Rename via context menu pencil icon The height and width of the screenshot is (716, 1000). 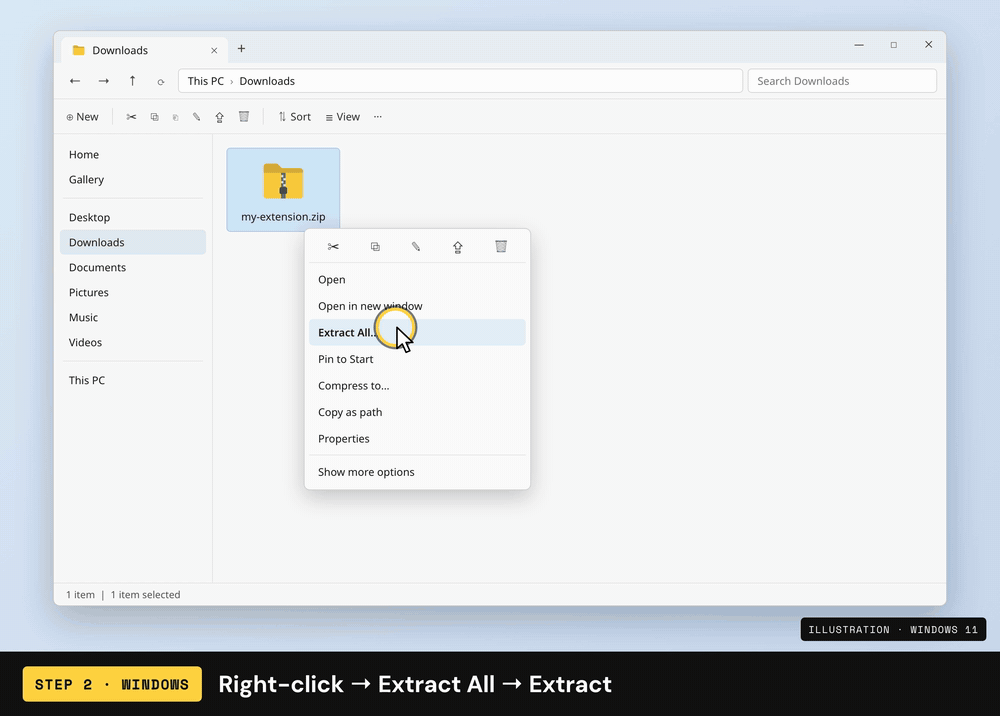416,247
